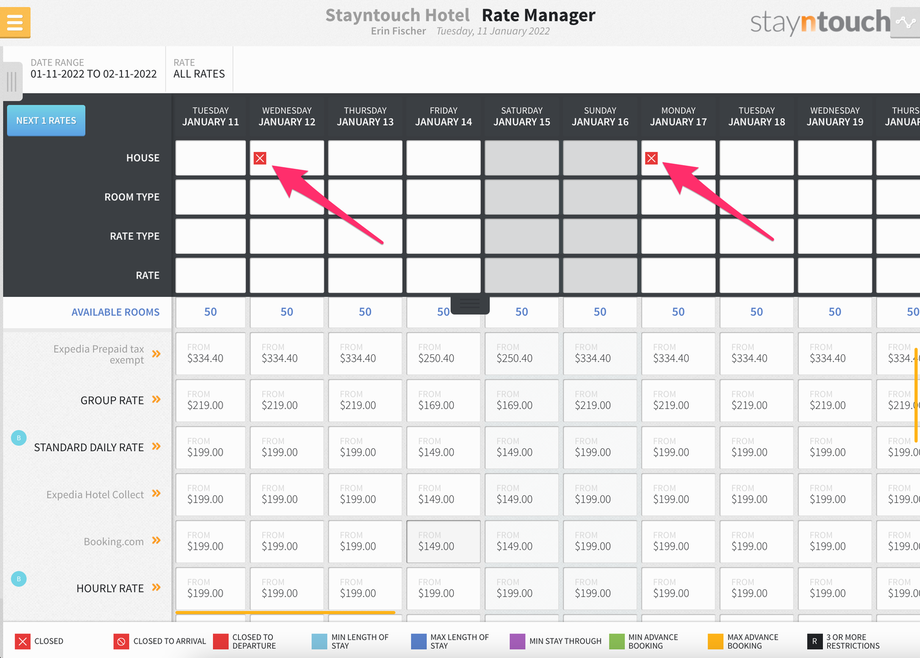Expand Booking.com double chevron
920x658 pixels.
coord(156,540)
